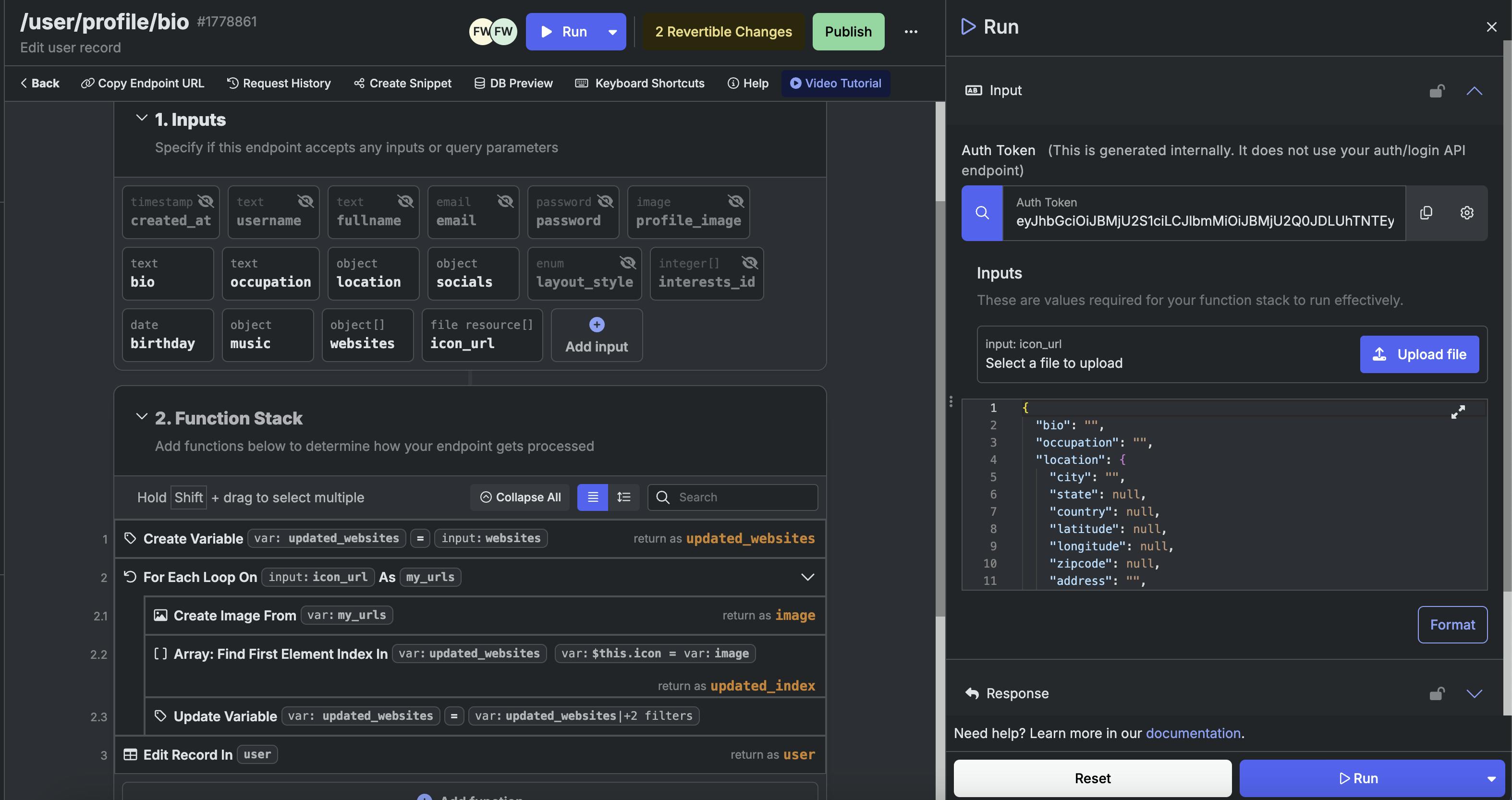Image resolution: width=1512 pixels, height=800 pixels.
Task: Click the panel resize handle dots
Action: tap(951, 401)
